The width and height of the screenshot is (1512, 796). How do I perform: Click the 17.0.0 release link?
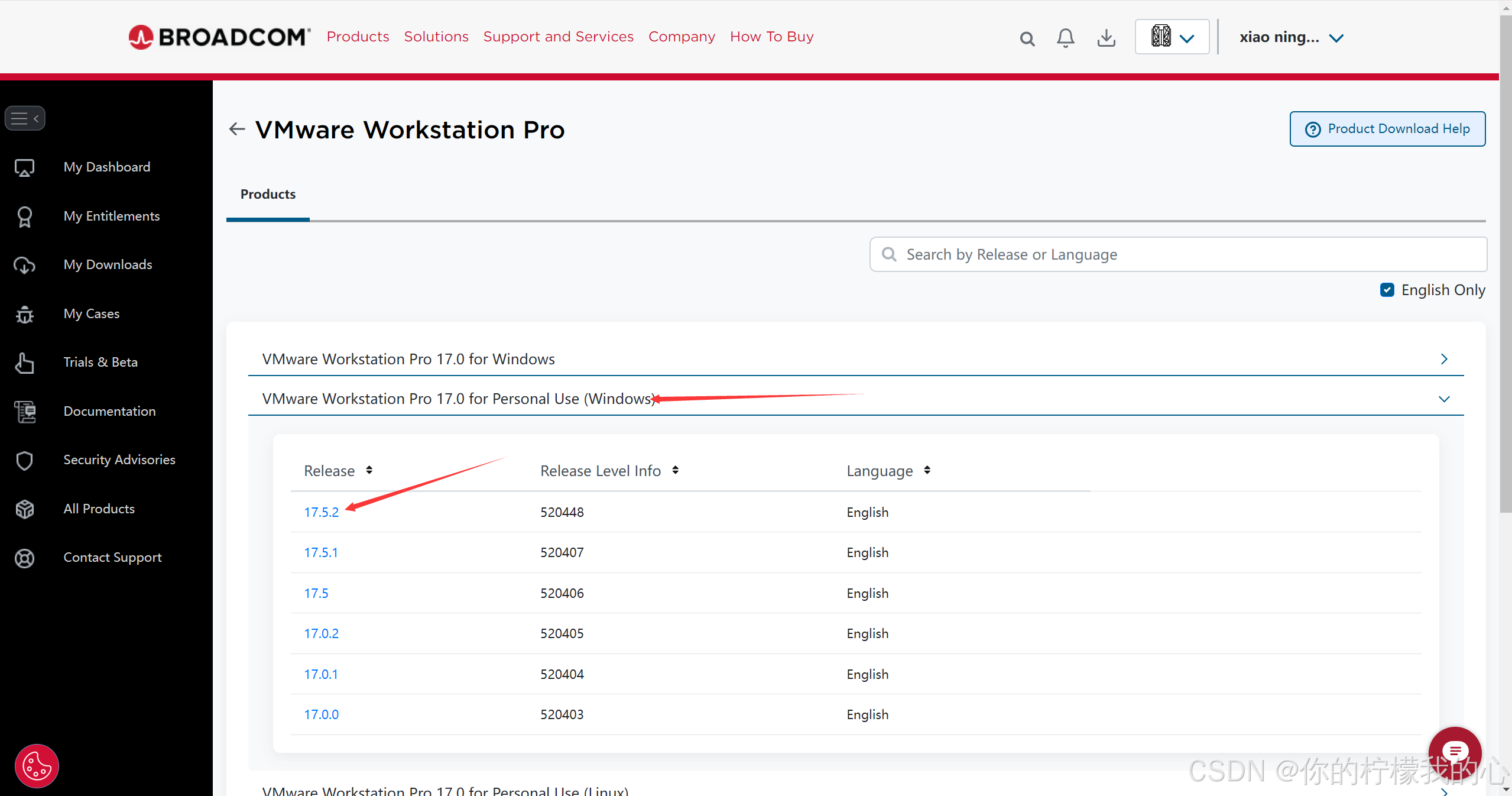click(x=321, y=714)
